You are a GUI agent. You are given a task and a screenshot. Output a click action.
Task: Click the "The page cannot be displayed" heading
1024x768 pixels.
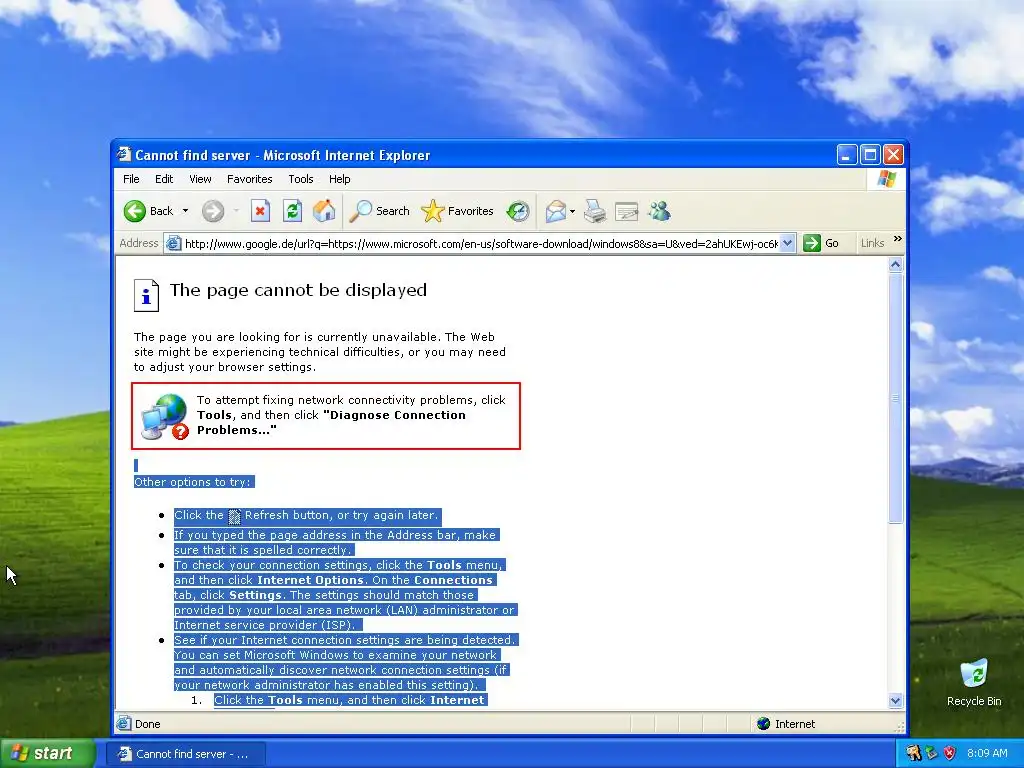click(x=298, y=290)
